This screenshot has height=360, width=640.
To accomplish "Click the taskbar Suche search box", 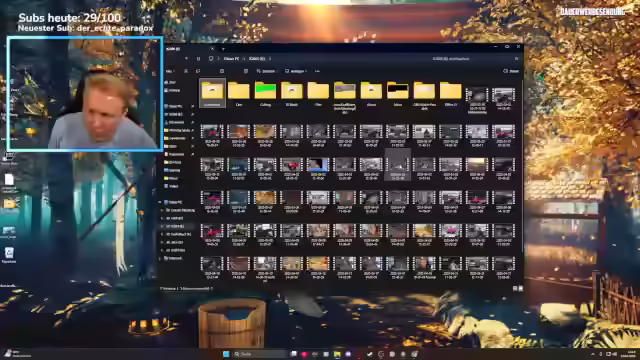I will 260,354.
